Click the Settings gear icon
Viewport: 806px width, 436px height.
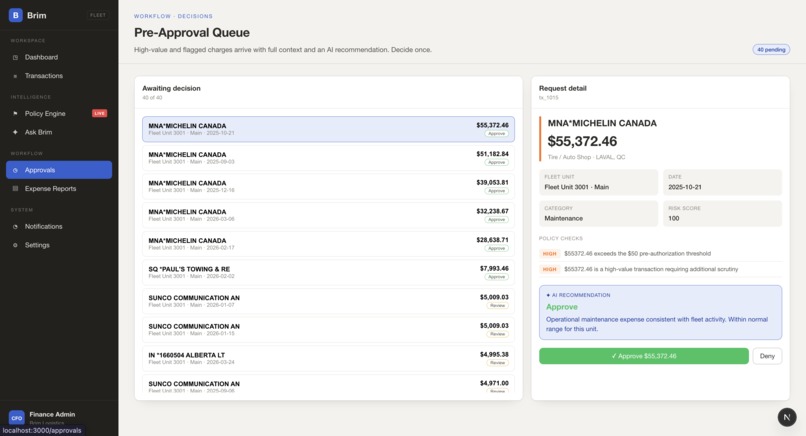15,245
